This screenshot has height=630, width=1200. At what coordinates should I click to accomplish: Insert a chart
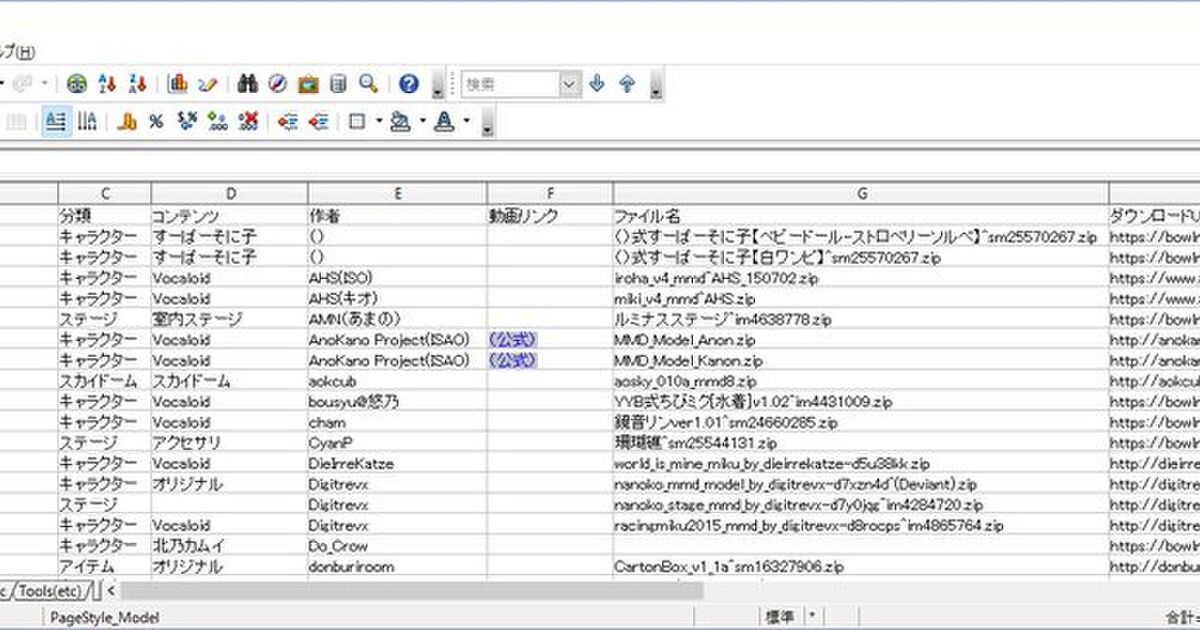178,84
